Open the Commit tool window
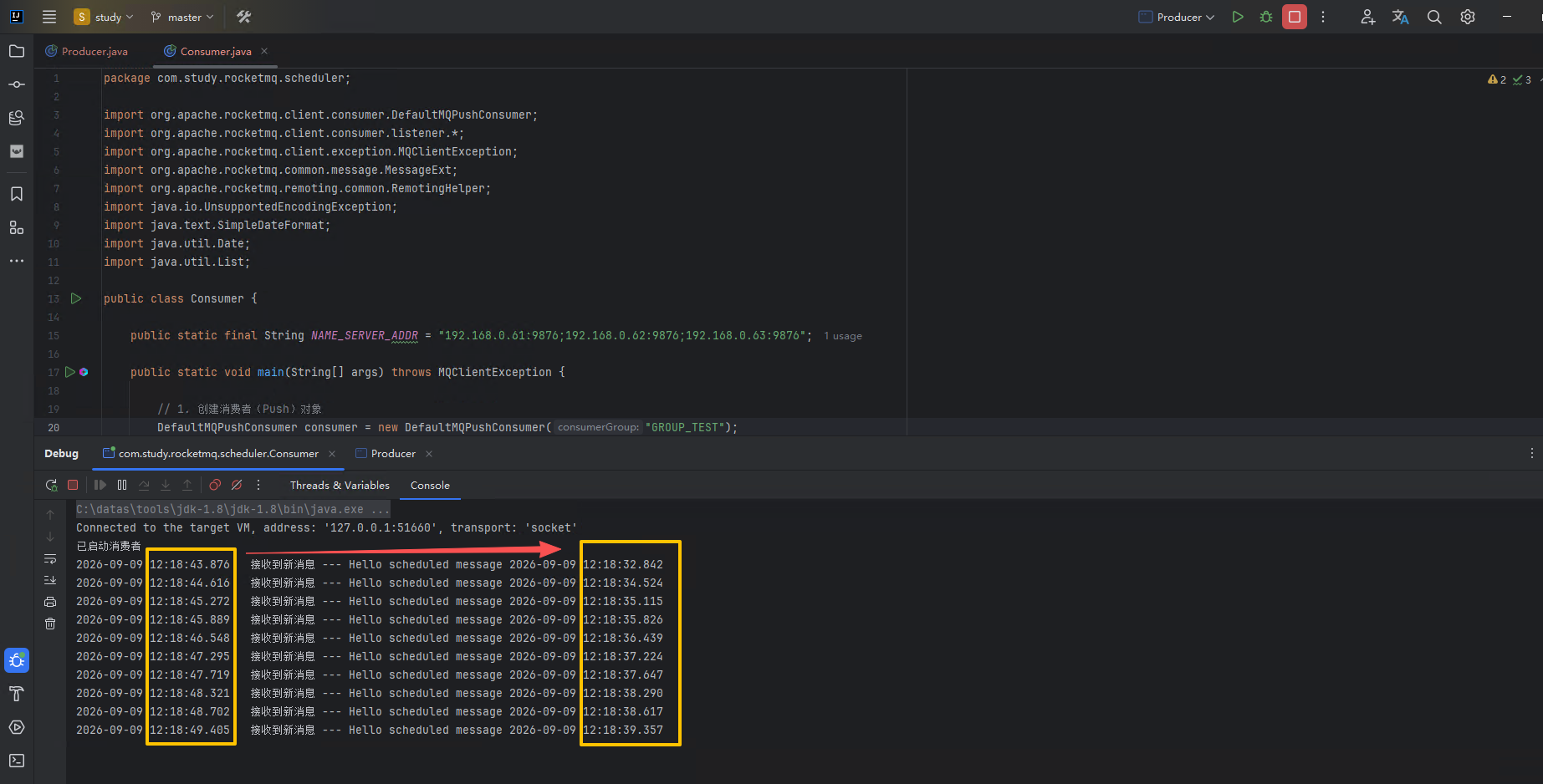The height and width of the screenshot is (784, 1543). 17,84
